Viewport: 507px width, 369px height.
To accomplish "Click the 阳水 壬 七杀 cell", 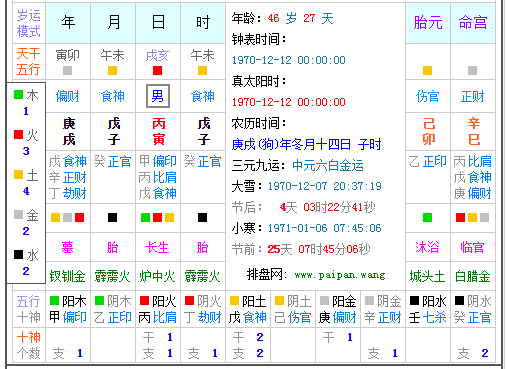I will (428, 309).
